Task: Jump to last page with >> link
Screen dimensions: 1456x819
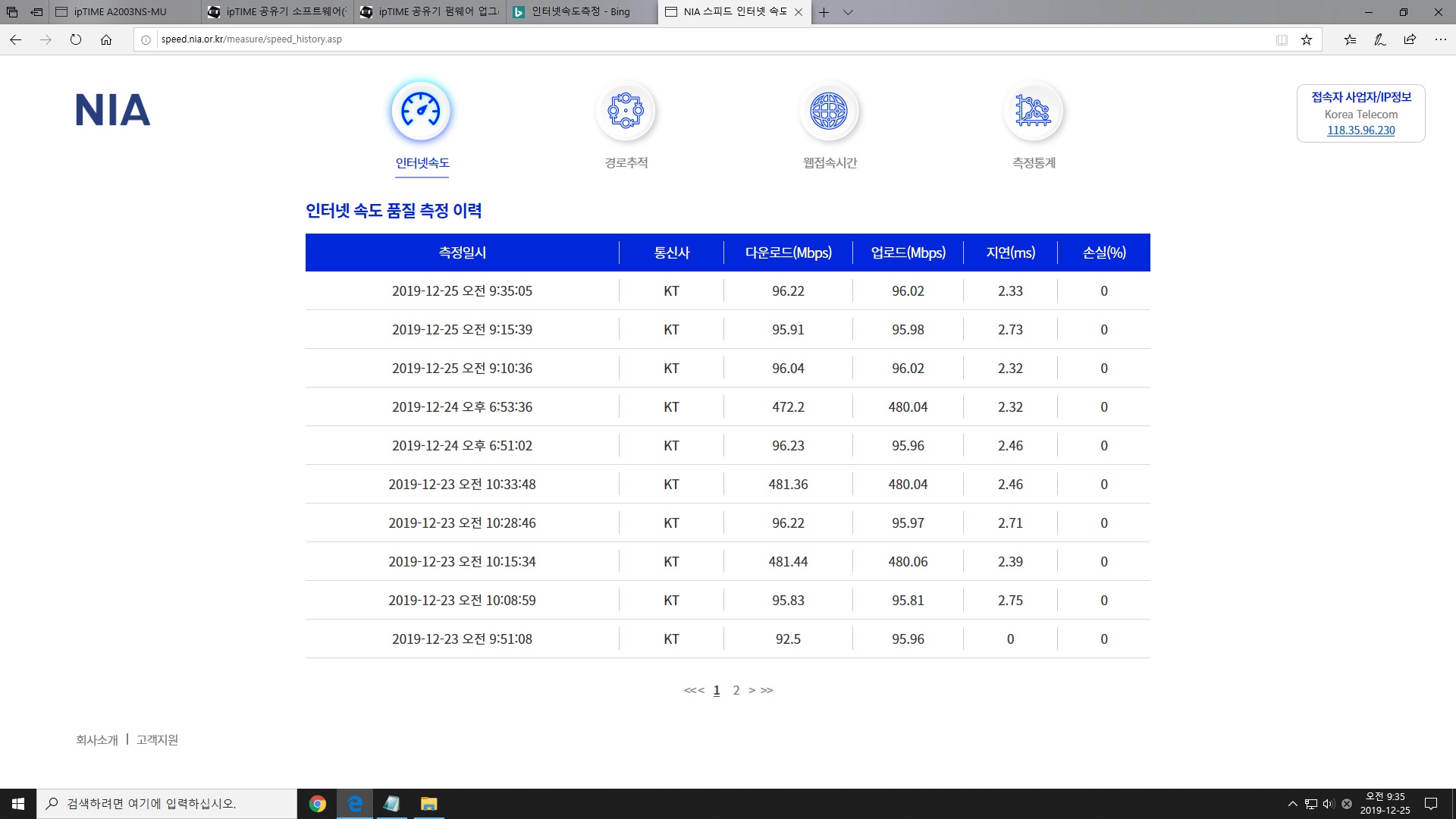Action: pos(767,690)
